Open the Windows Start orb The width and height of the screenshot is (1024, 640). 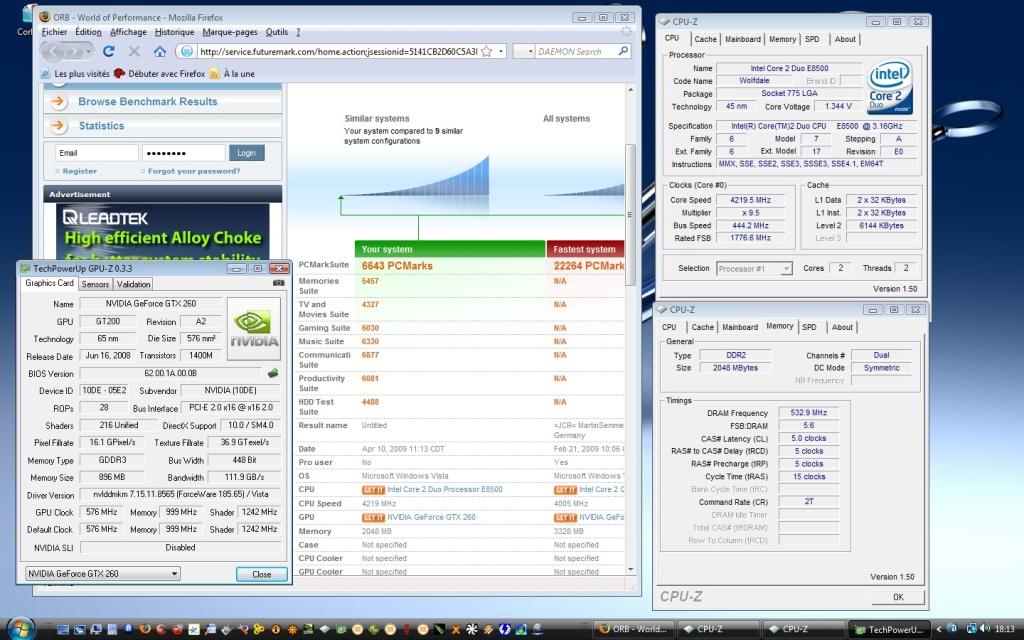(20, 628)
